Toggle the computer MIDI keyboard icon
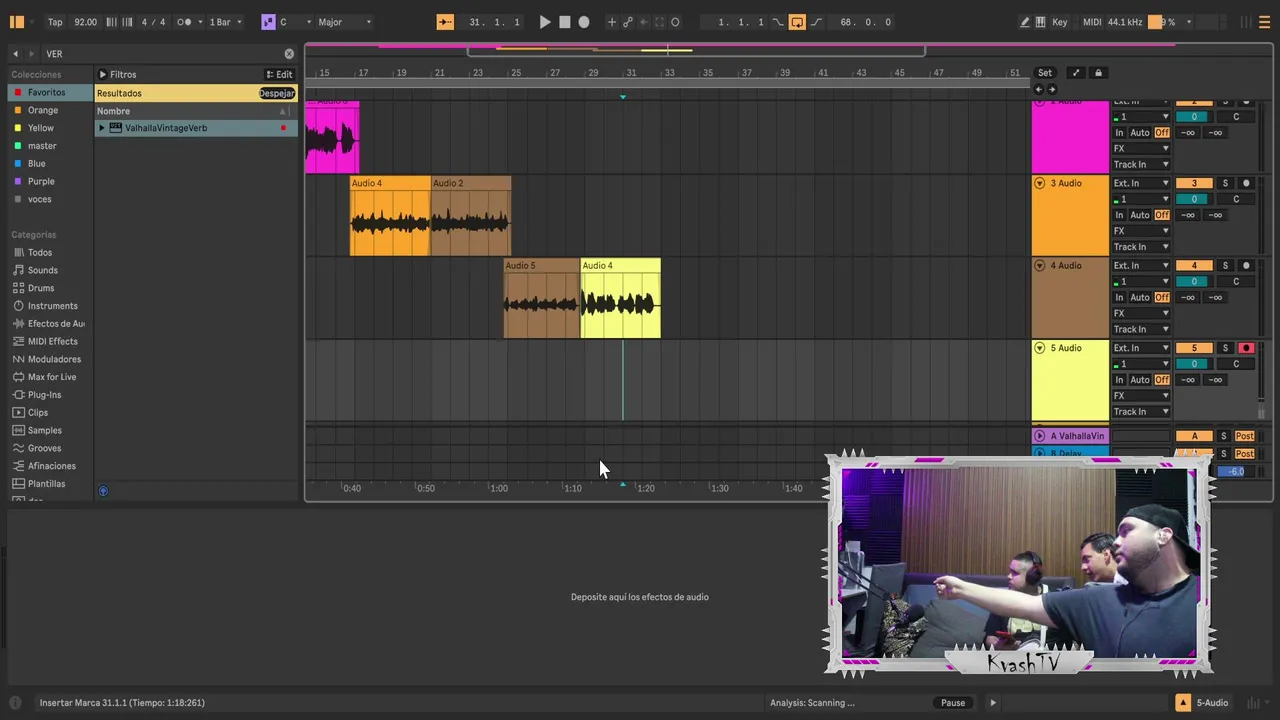 pyautogui.click(x=1041, y=22)
